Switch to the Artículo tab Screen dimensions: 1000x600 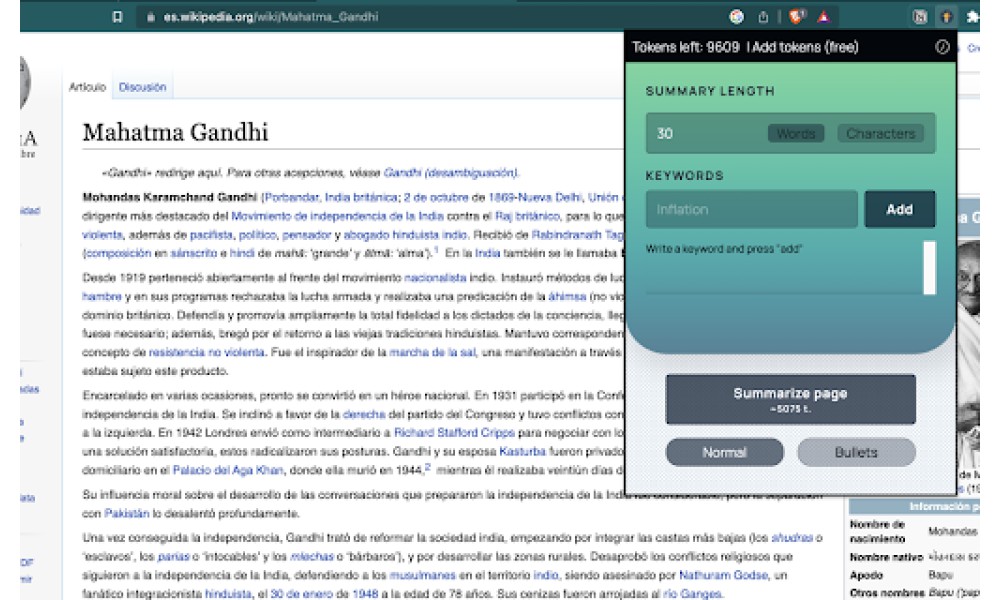[87, 87]
